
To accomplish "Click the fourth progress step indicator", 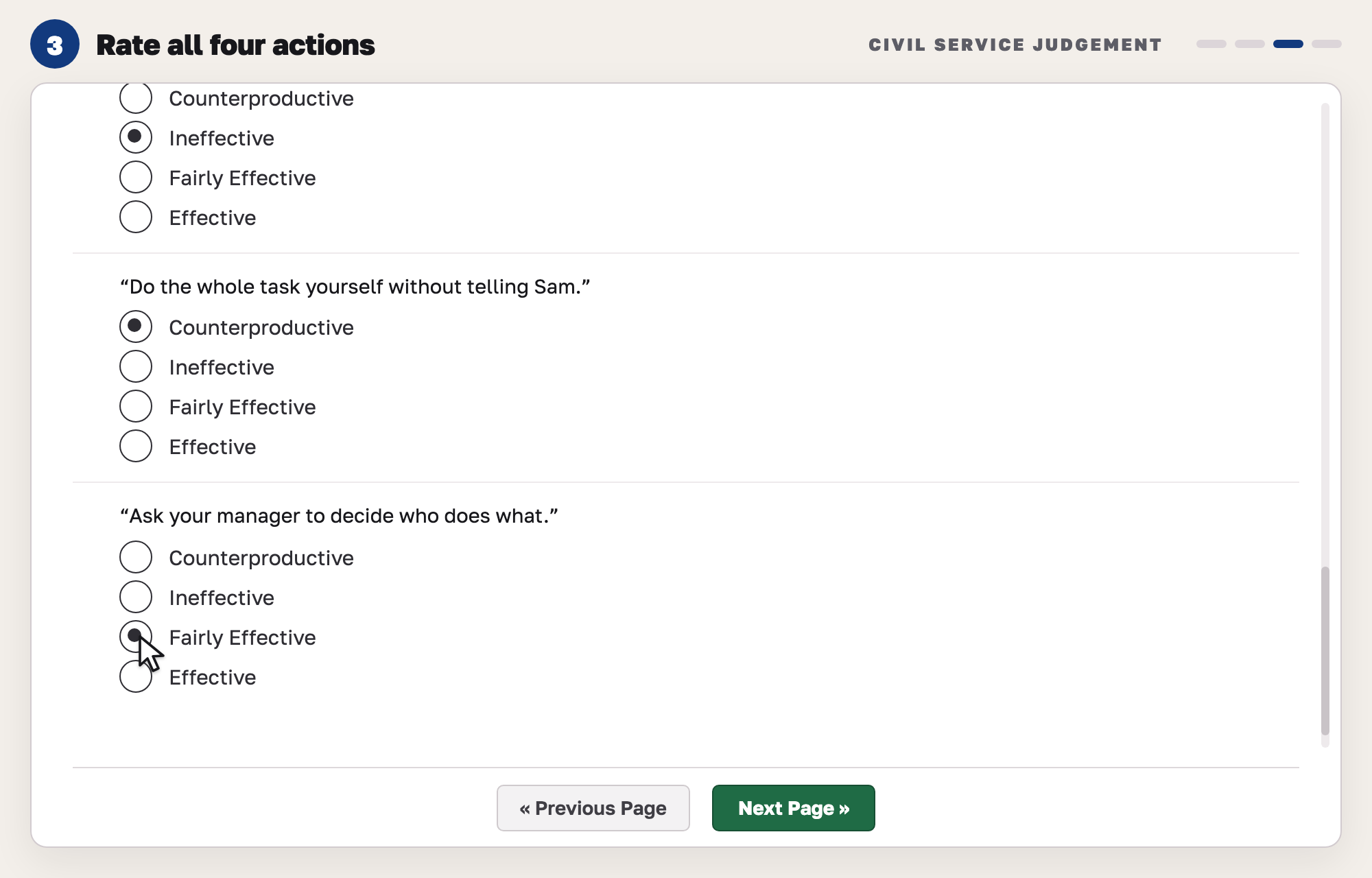I will [x=1327, y=44].
